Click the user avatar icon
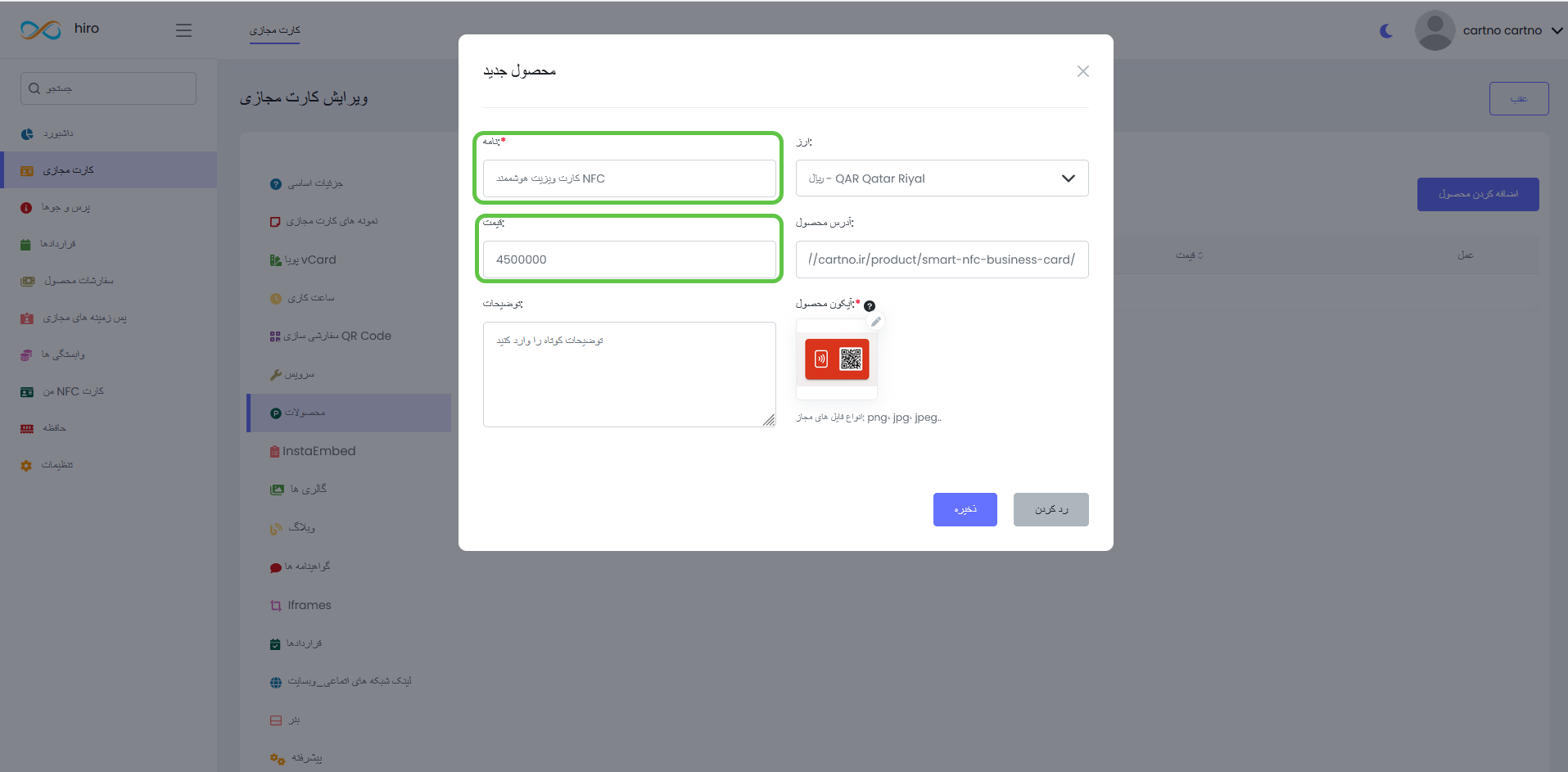This screenshot has height=772, width=1568. coord(1435,30)
